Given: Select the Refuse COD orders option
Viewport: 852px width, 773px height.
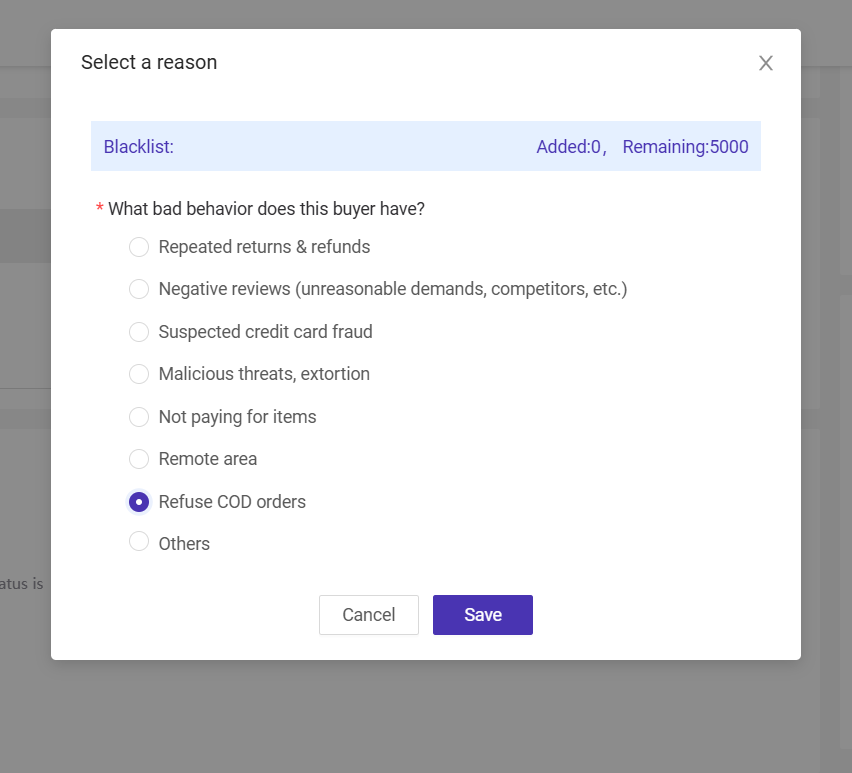Looking at the screenshot, I should (x=139, y=501).
